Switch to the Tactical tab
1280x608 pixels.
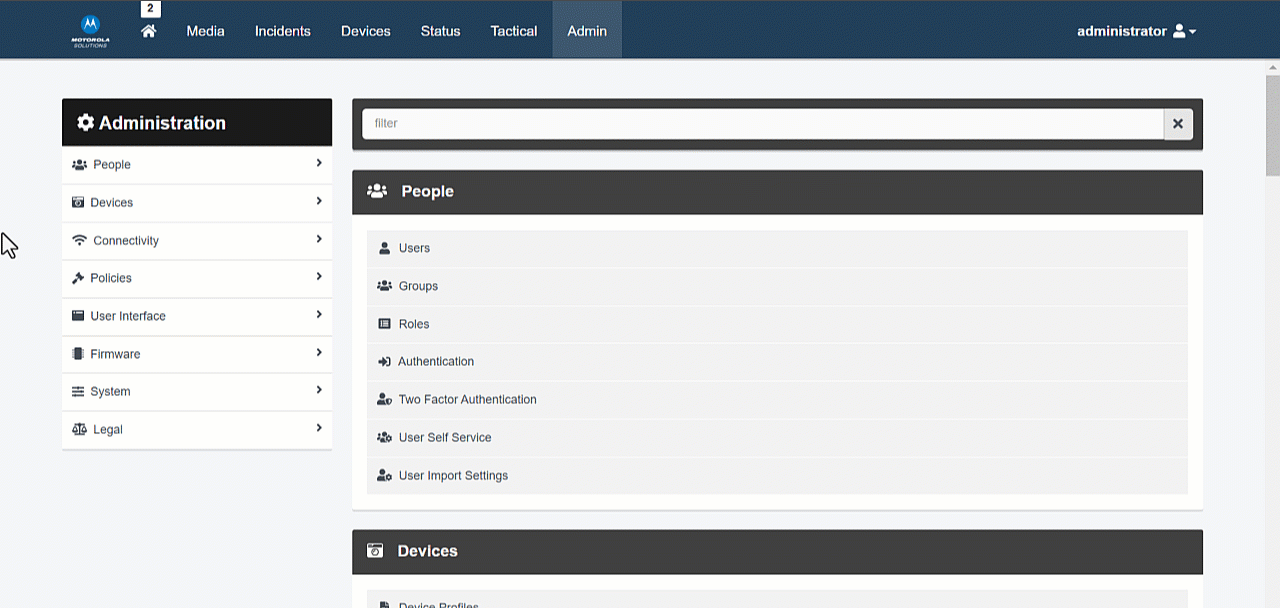click(513, 31)
